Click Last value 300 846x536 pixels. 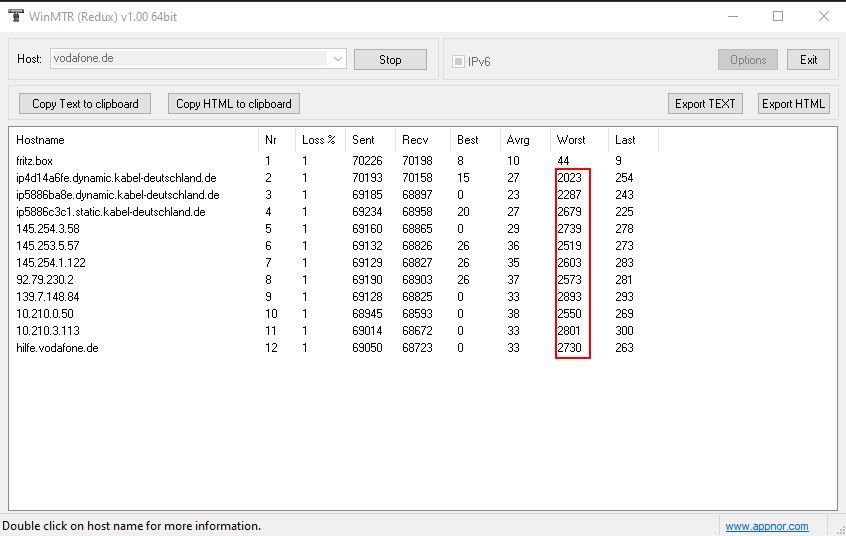(x=624, y=331)
